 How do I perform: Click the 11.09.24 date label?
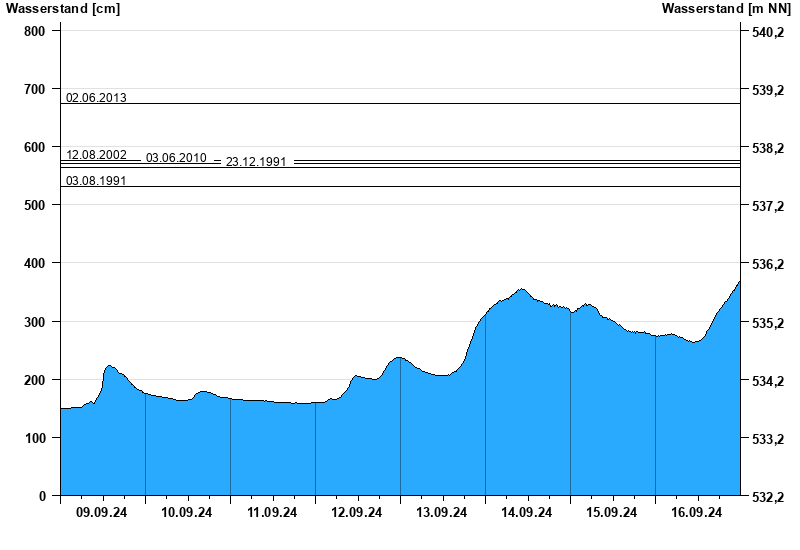pos(272,512)
